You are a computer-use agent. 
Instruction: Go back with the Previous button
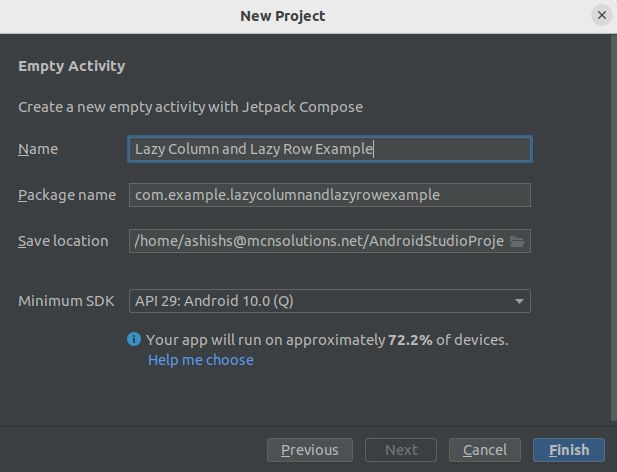[309, 450]
